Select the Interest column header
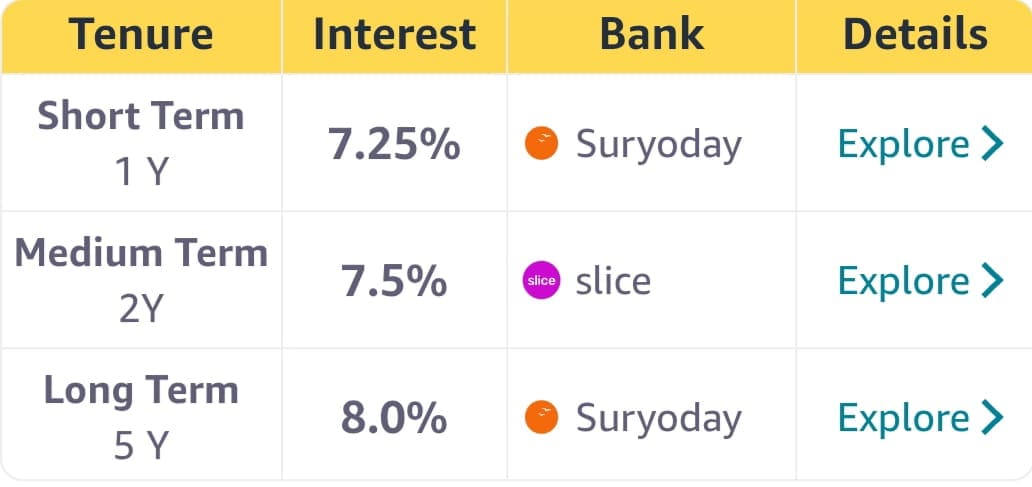The image size is (1032, 487). (394, 35)
